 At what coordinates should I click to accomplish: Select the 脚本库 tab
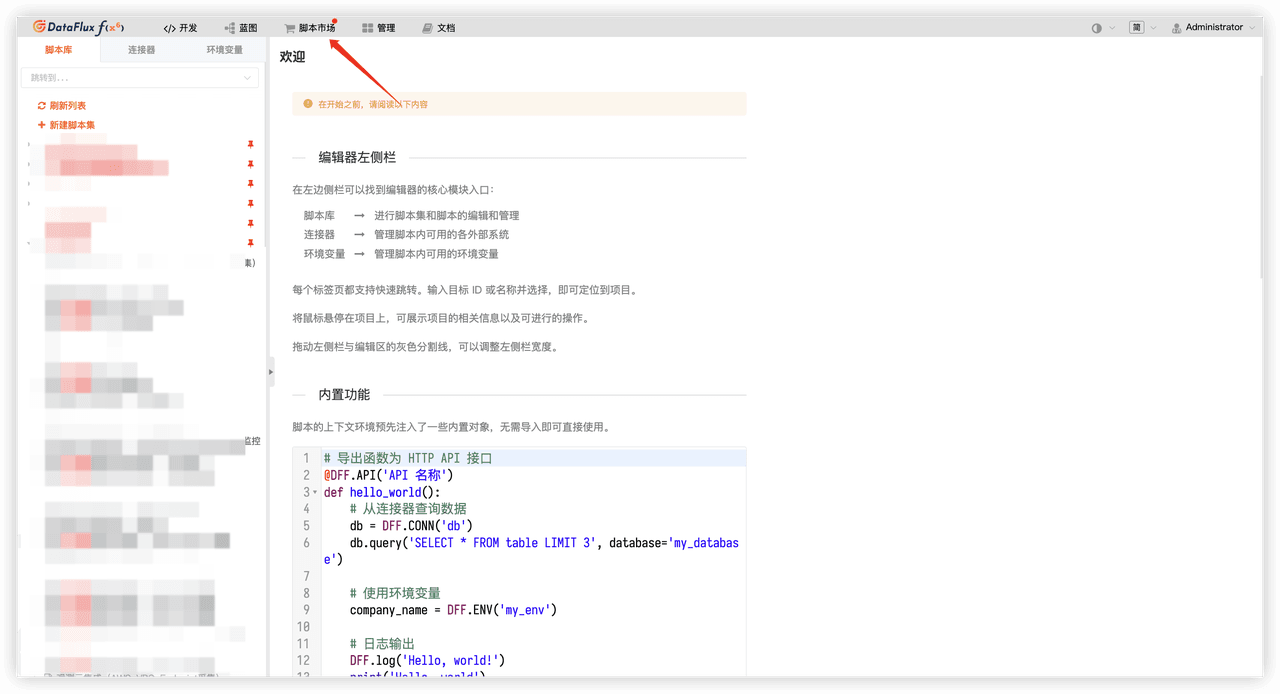59,49
